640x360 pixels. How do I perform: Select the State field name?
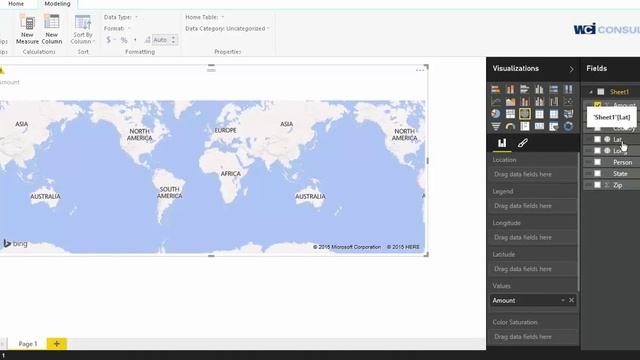coord(620,173)
